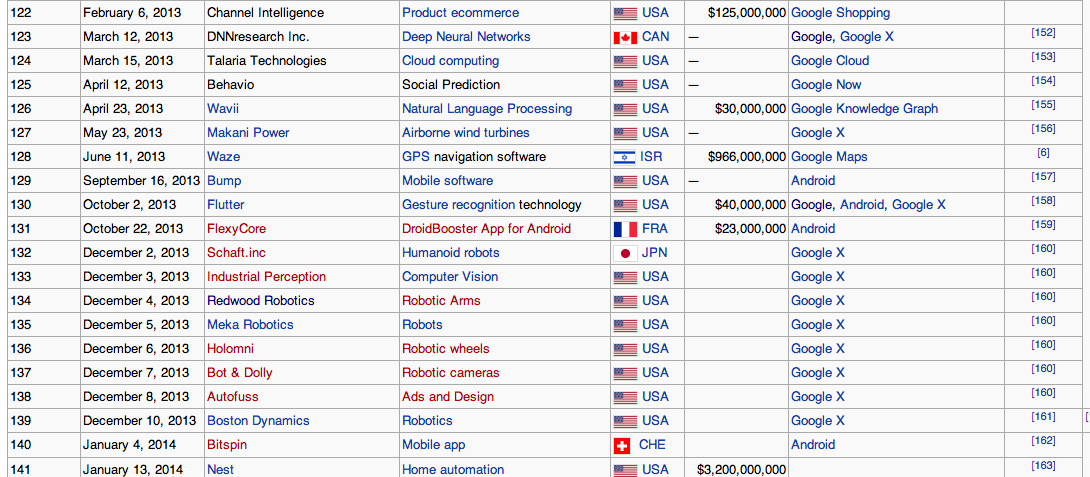Open the Bot & Dolly link
Screen dimensions: 1090x477
240,373
